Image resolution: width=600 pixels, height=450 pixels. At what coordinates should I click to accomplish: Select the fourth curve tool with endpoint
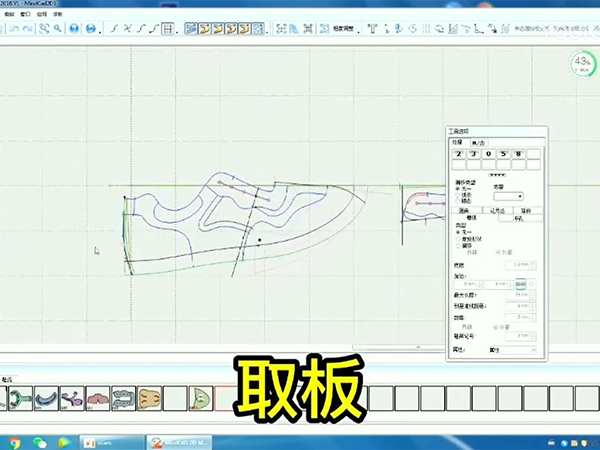pyautogui.click(x=154, y=29)
